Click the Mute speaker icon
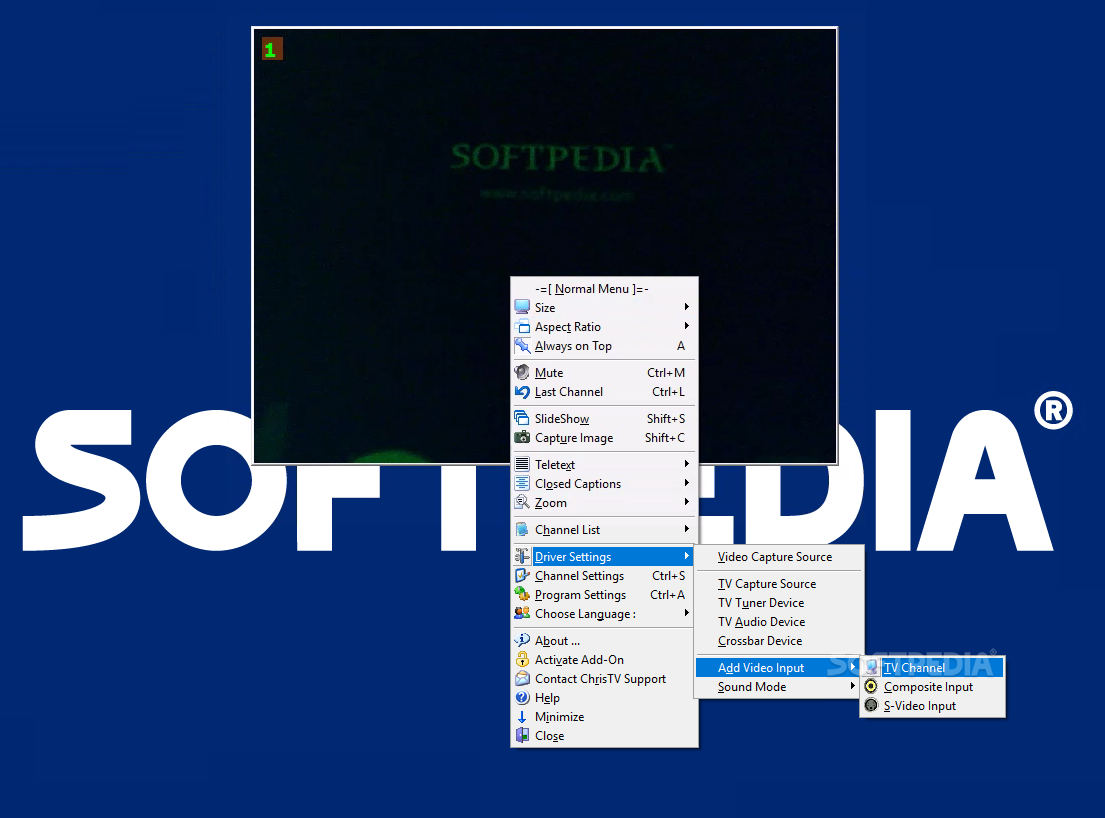Image resolution: width=1105 pixels, height=818 pixels. tap(522, 372)
